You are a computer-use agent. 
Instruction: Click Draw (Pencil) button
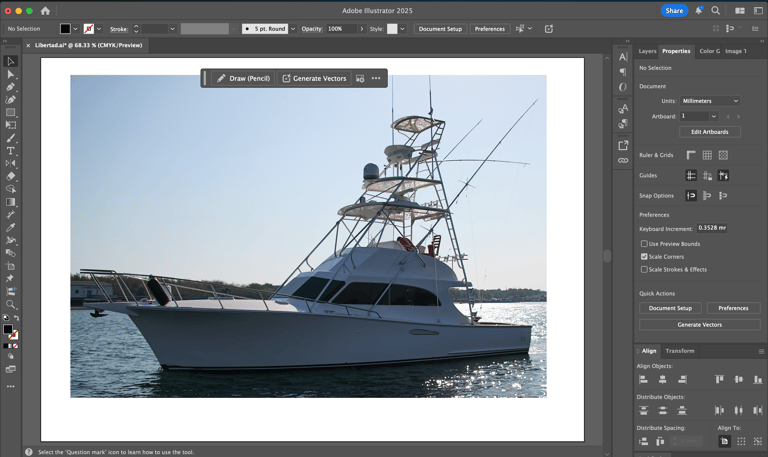tap(243, 78)
